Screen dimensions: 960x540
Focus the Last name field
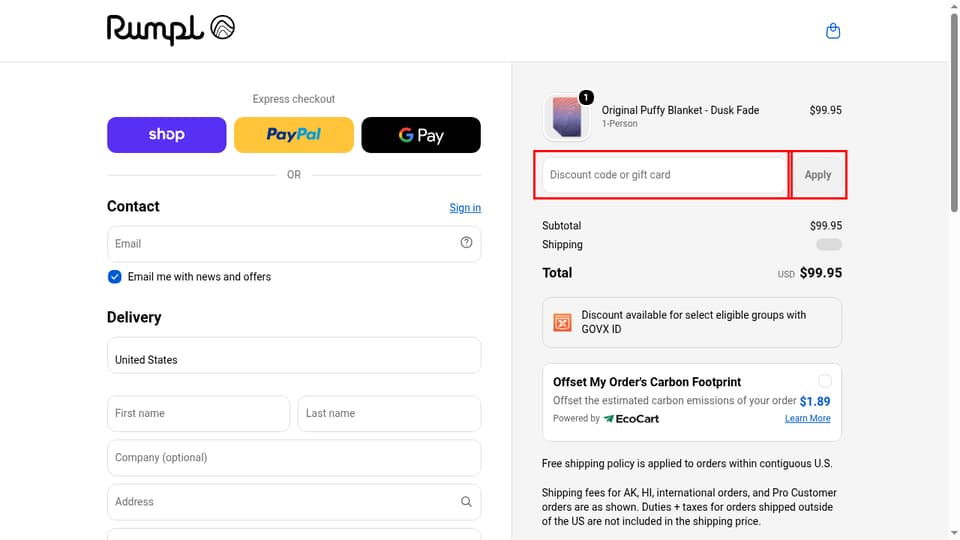pos(389,413)
